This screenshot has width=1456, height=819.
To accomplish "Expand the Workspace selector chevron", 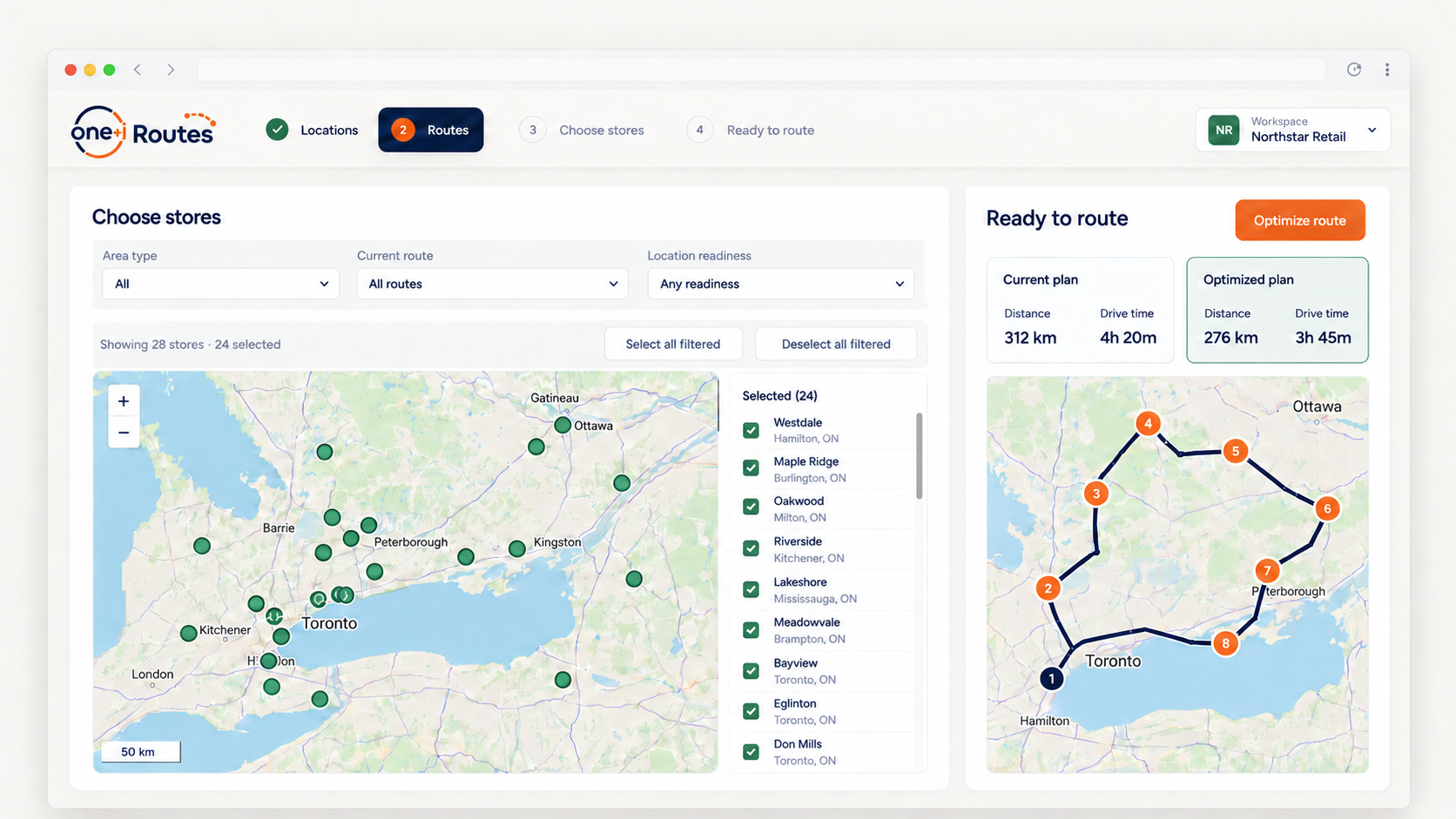I will [1372, 131].
